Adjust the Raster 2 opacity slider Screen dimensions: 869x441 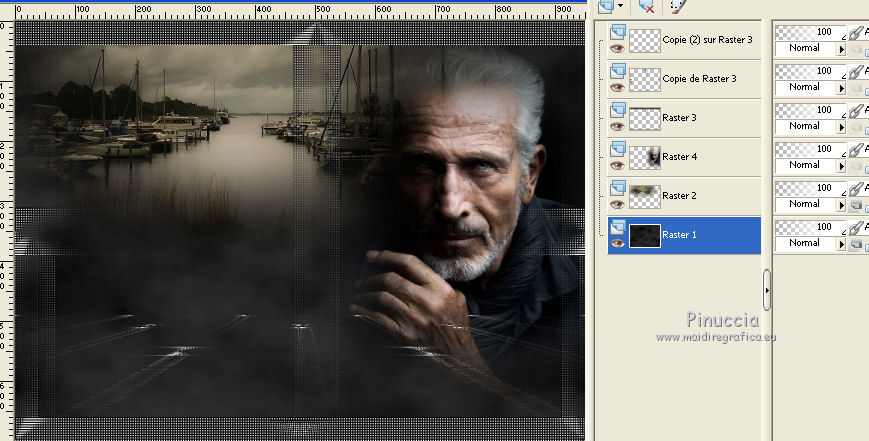coord(810,188)
